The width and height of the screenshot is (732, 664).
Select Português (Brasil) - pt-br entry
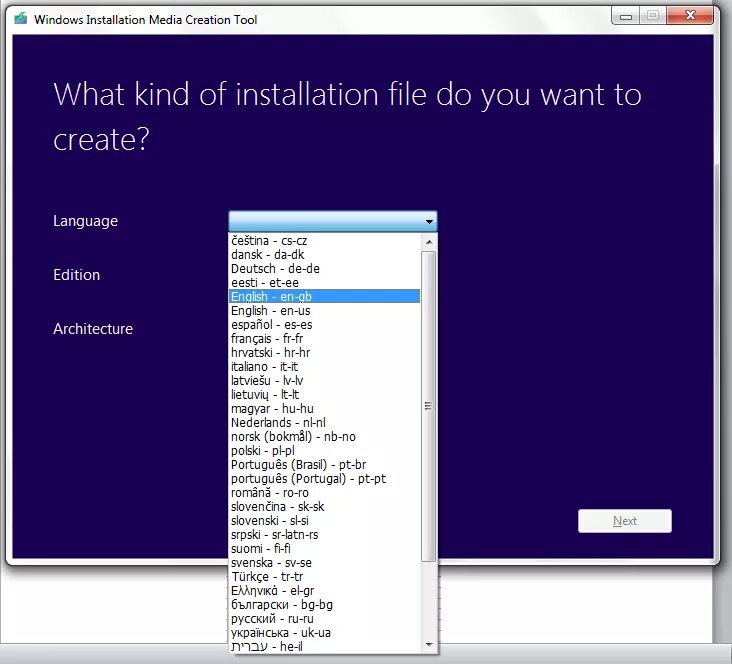324,465
